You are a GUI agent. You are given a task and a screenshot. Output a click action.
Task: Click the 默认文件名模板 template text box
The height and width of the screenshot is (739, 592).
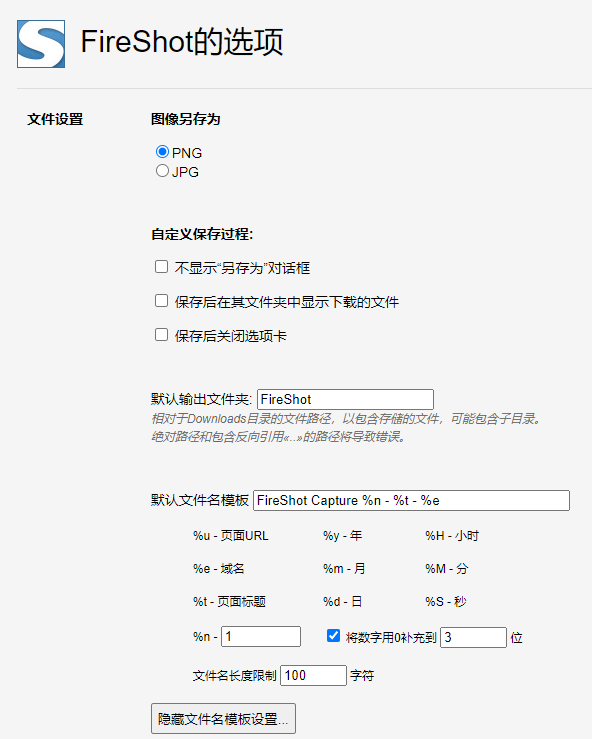[x=411, y=500]
